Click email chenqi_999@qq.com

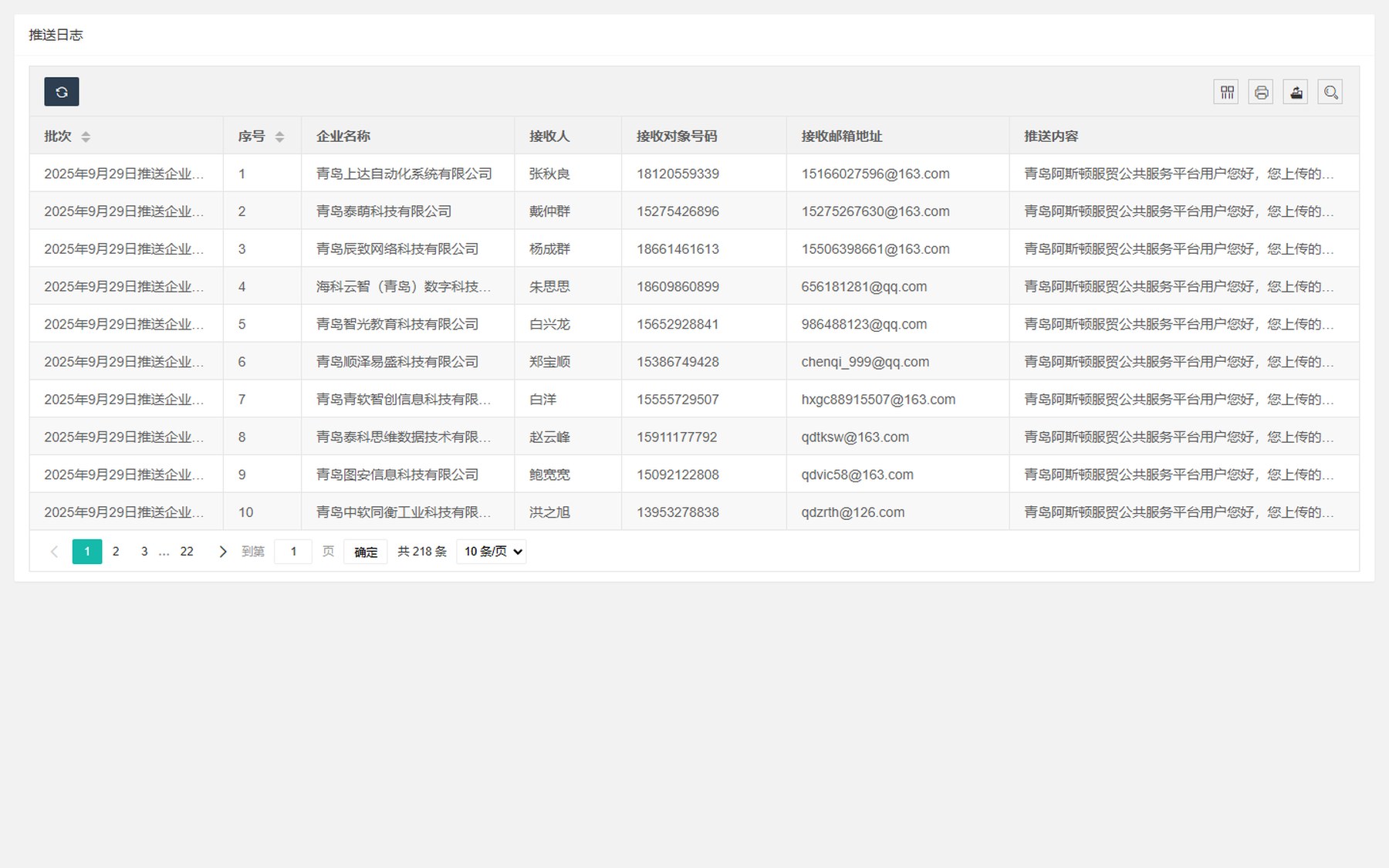pos(865,362)
